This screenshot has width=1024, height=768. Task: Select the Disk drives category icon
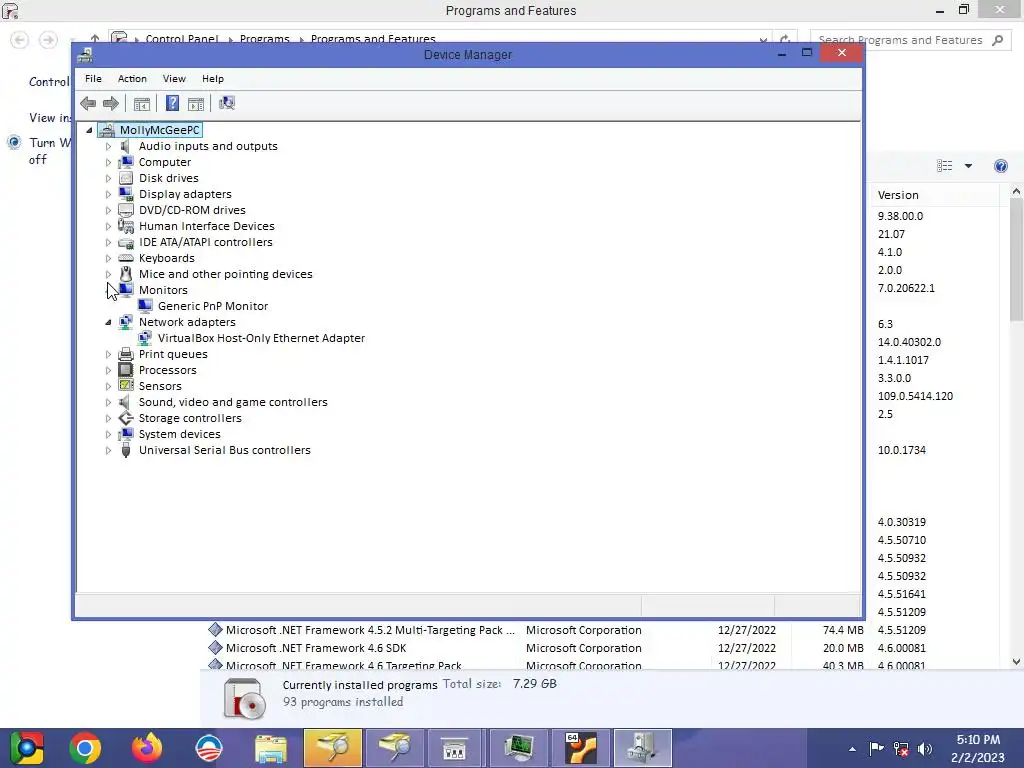pyautogui.click(x=126, y=178)
